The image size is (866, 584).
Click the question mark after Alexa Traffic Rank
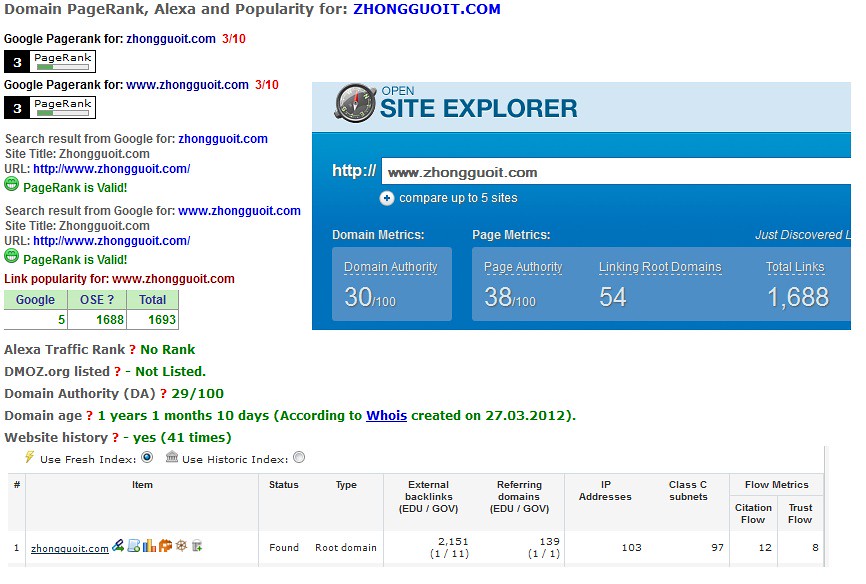tap(133, 350)
